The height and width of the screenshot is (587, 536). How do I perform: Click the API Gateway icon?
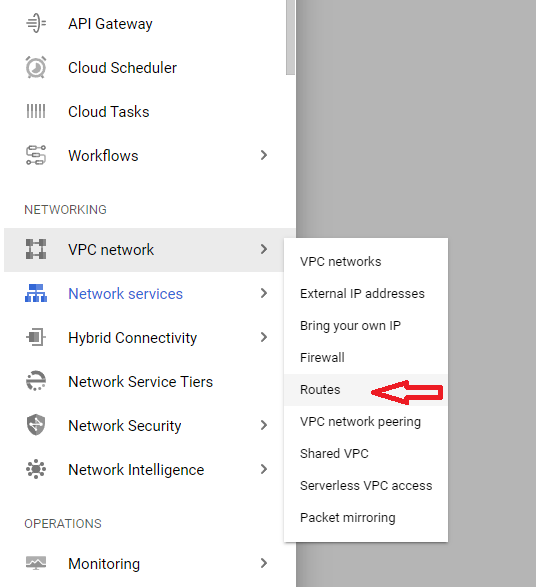tap(36, 23)
